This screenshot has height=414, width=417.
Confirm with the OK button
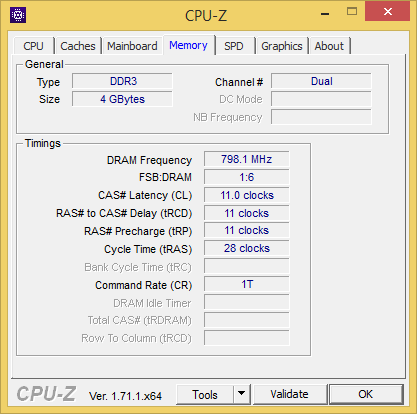tap(366, 394)
